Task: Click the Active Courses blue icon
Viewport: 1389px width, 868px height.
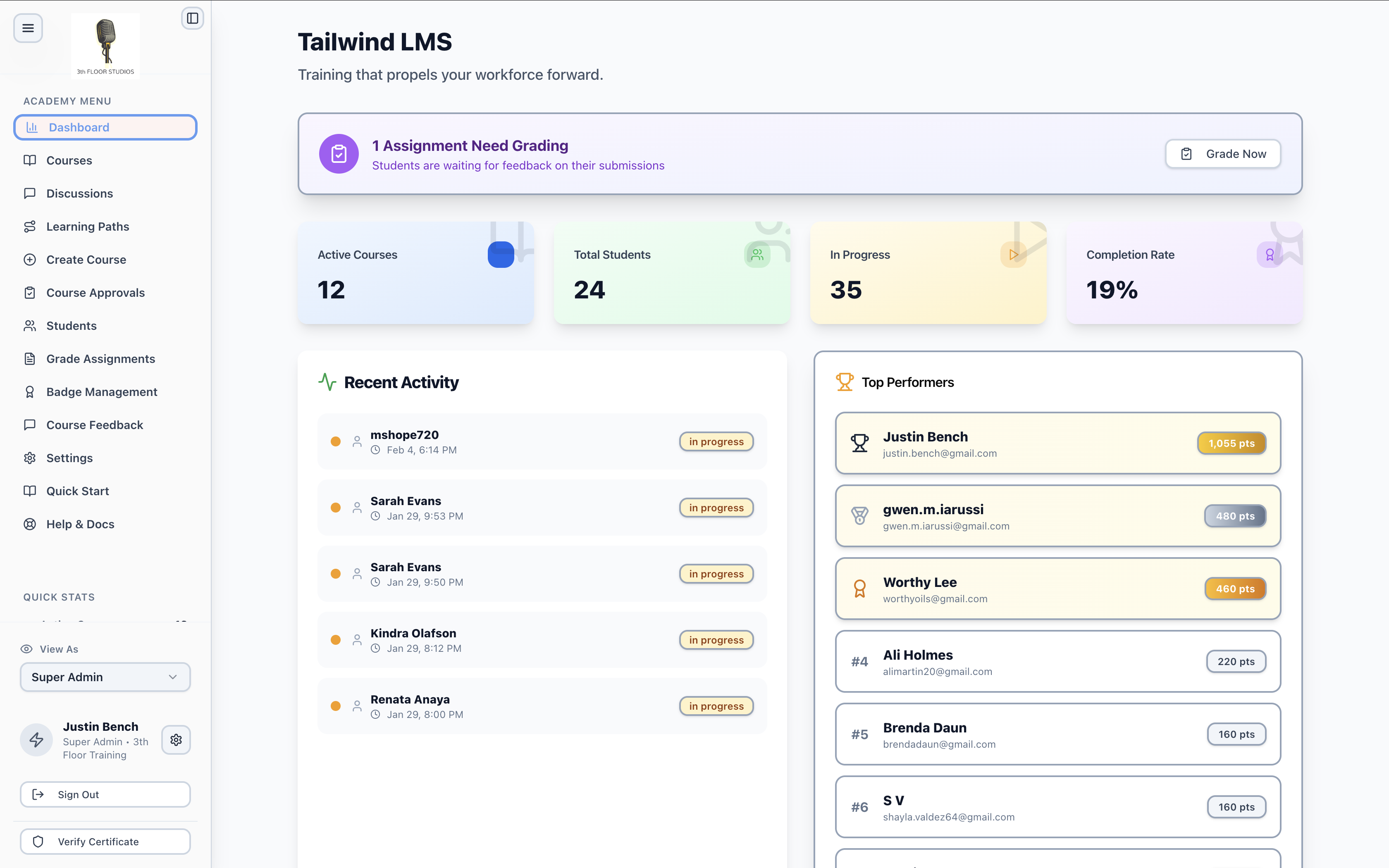Action: click(501, 254)
